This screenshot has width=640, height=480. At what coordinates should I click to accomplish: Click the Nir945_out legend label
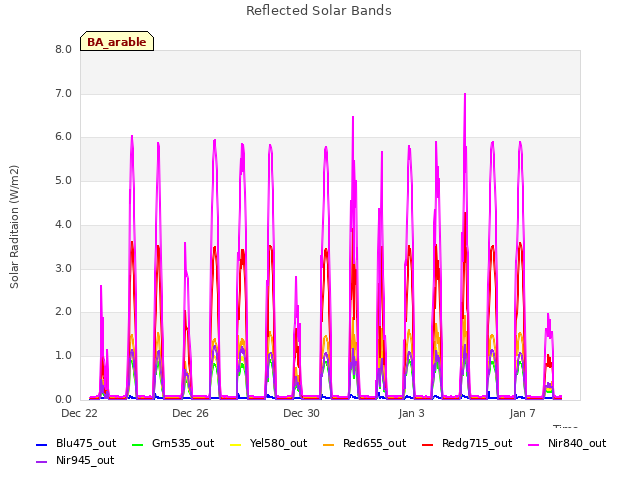pyautogui.click(x=85, y=461)
